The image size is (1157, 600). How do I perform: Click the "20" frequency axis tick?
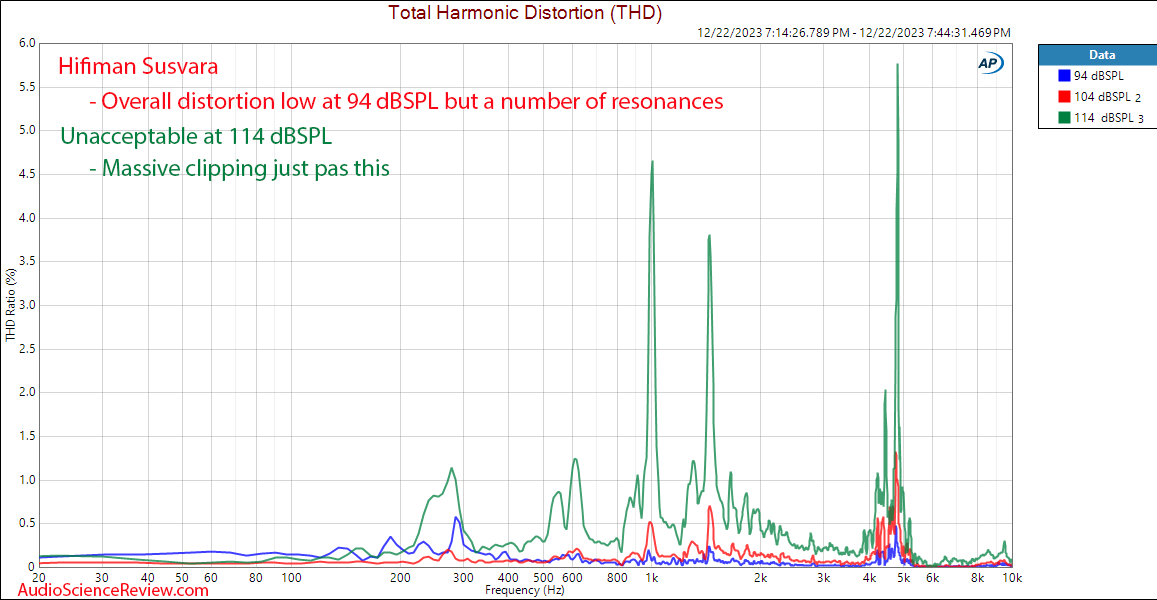[x=39, y=578]
